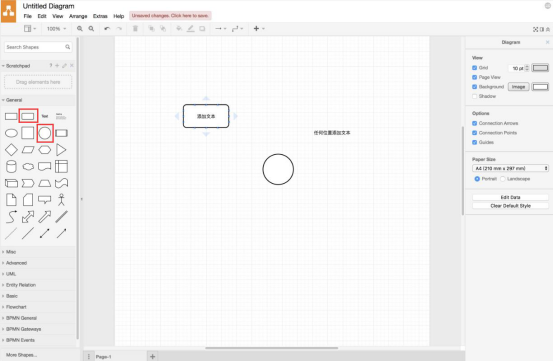The image size is (554, 362).
Task: Click Clear Default Style button
Action: [x=510, y=206]
